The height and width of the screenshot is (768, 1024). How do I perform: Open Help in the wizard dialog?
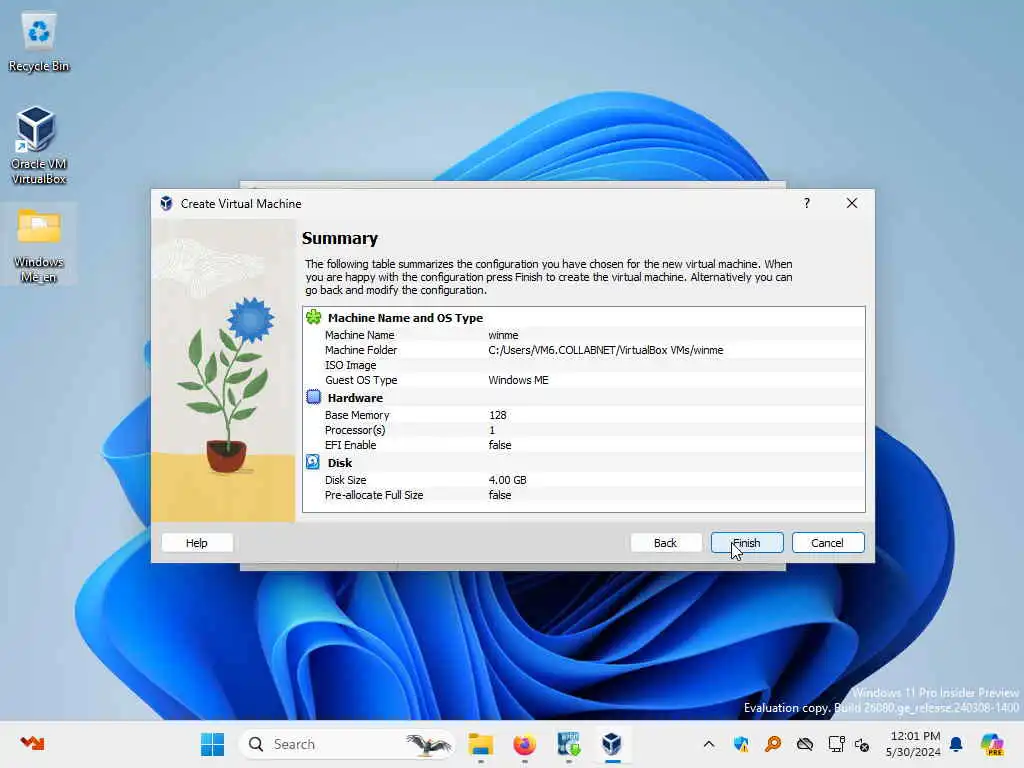(197, 543)
